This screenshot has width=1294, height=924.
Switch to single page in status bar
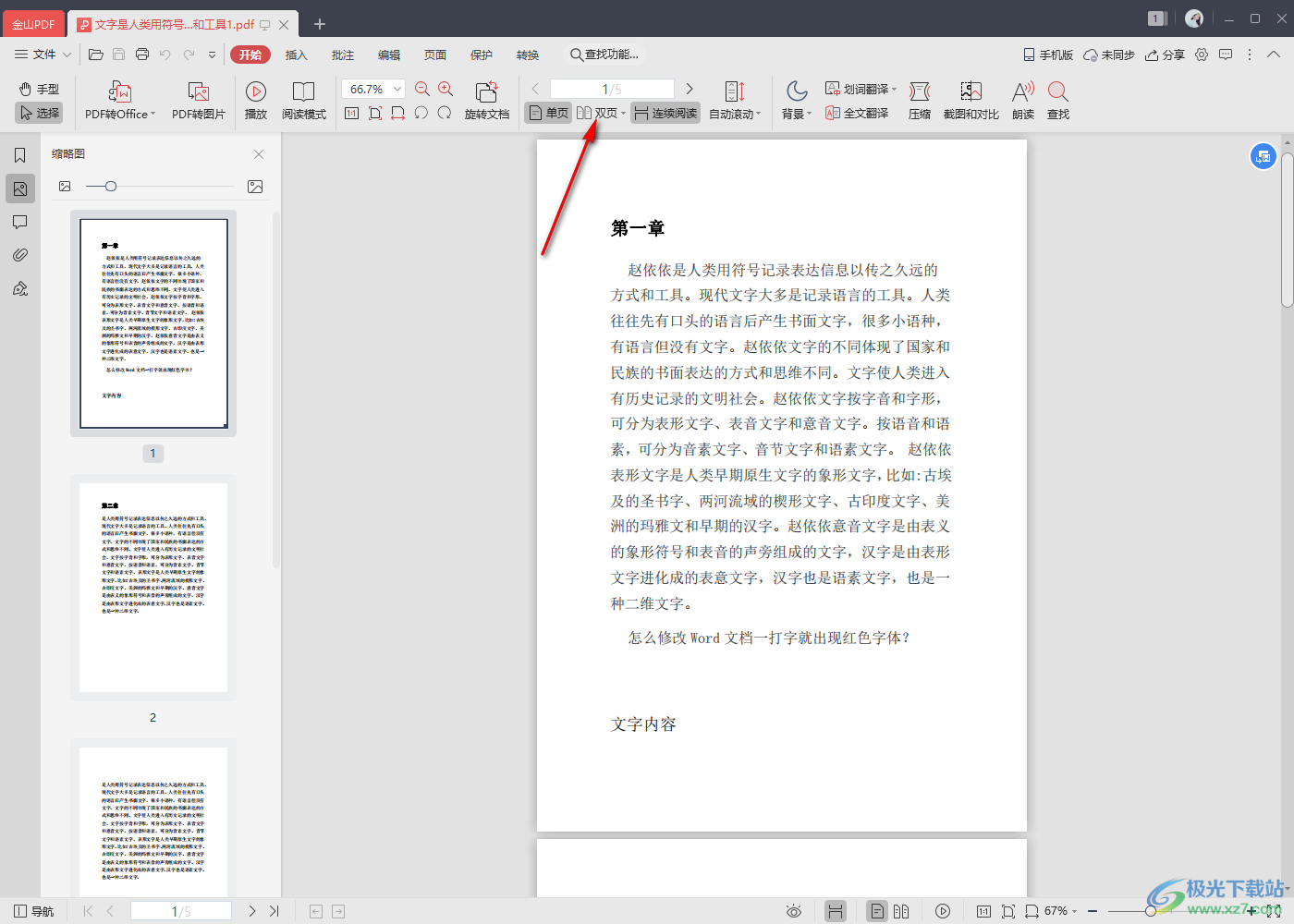coord(877,911)
